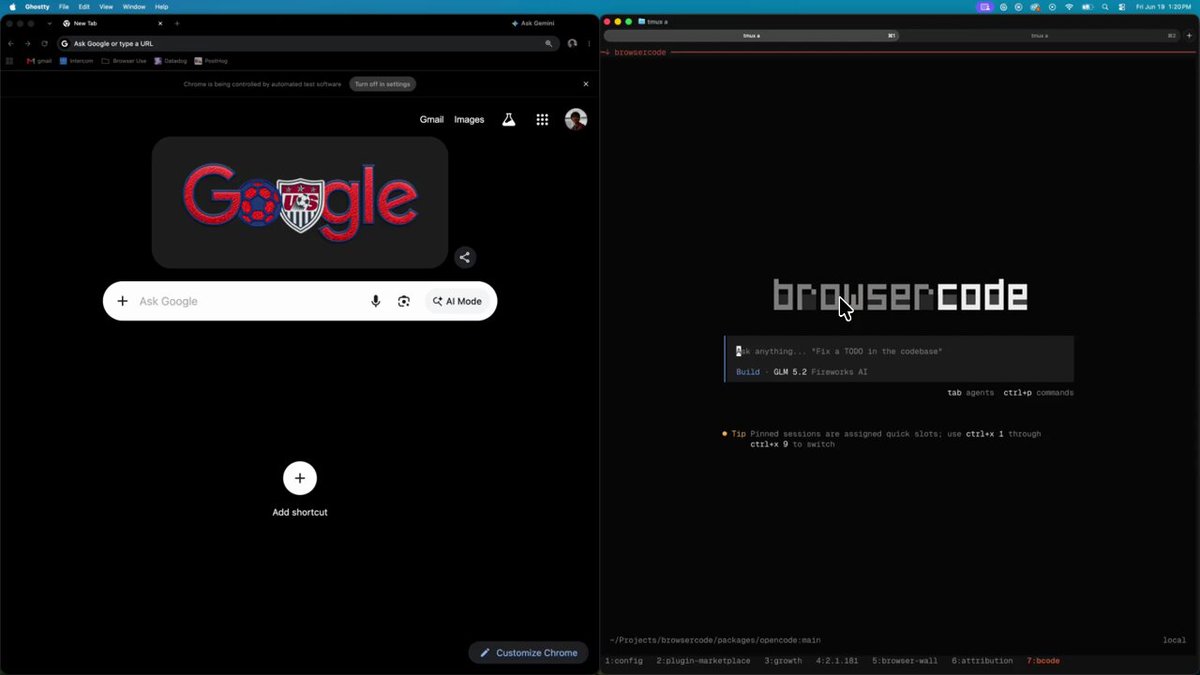Open Spotlight search in the menu bar
The height and width of the screenshot is (675, 1200).
[x=1104, y=7]
